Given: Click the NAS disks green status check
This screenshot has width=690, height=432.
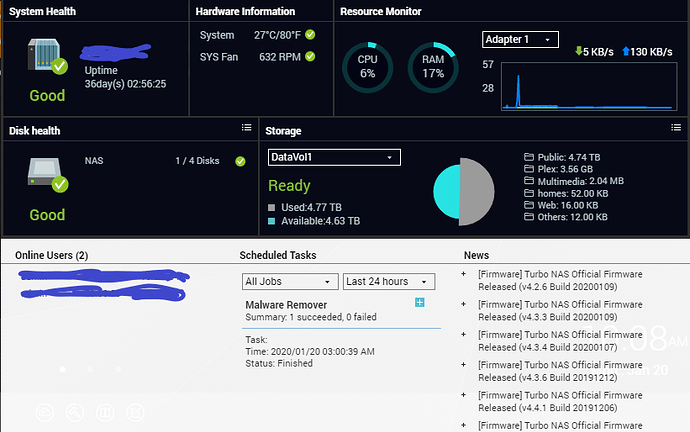Looking at the screenshot, I should point(240,161).
